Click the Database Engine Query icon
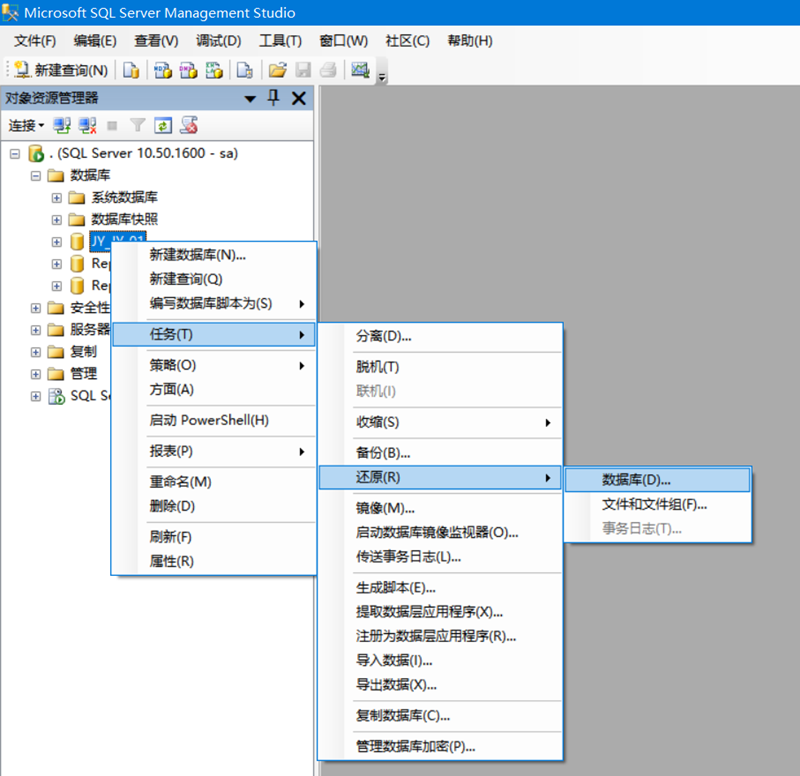The width and height of the screenshot is (800, 776). tap(131, 70)
